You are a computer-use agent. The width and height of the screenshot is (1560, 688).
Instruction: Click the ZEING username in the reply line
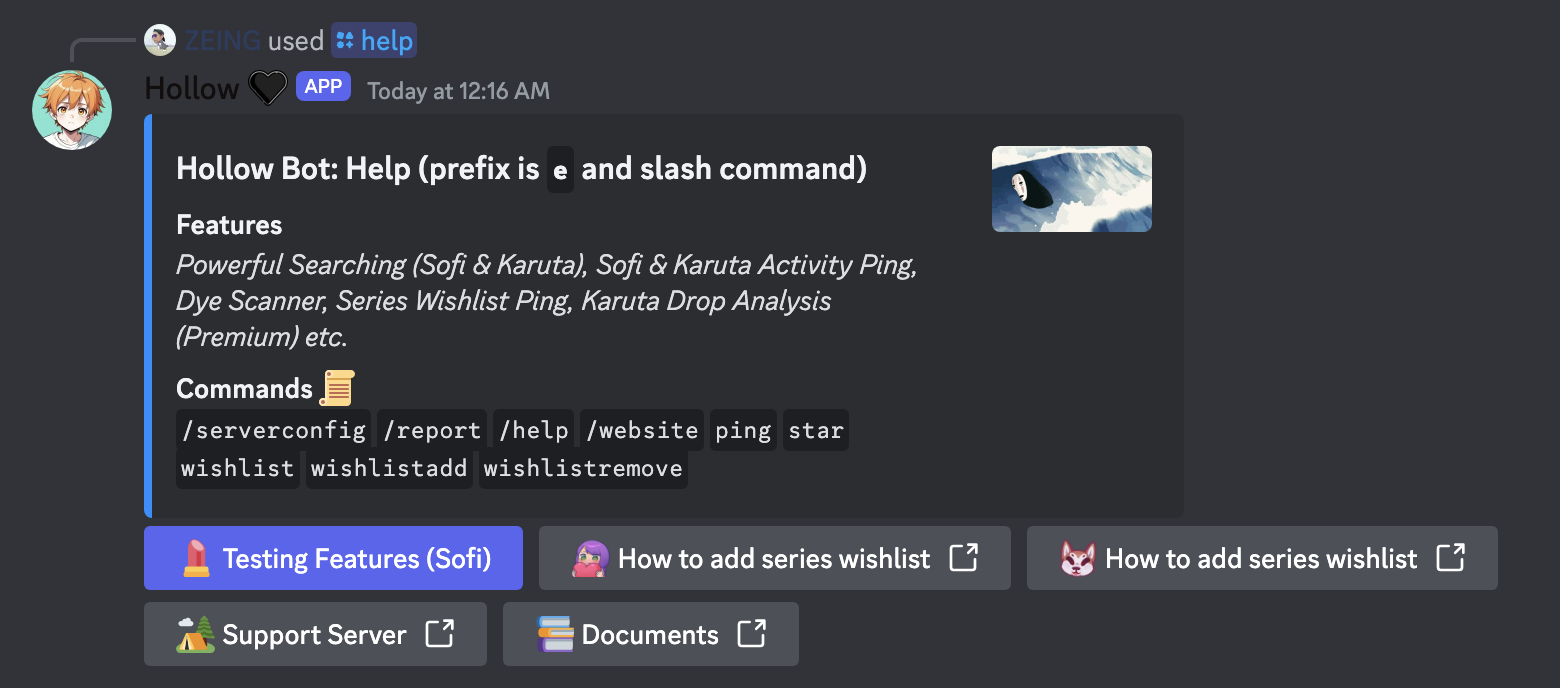[222, 41]
